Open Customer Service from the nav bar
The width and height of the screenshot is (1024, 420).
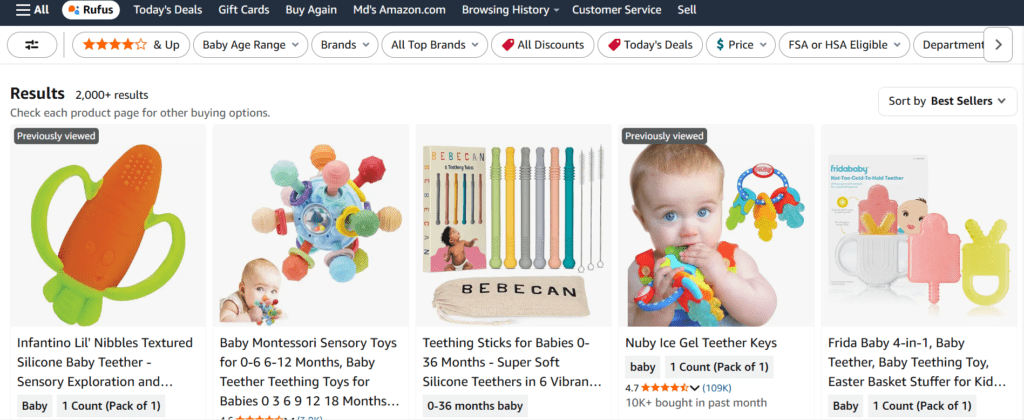click(x=616, y=10)
